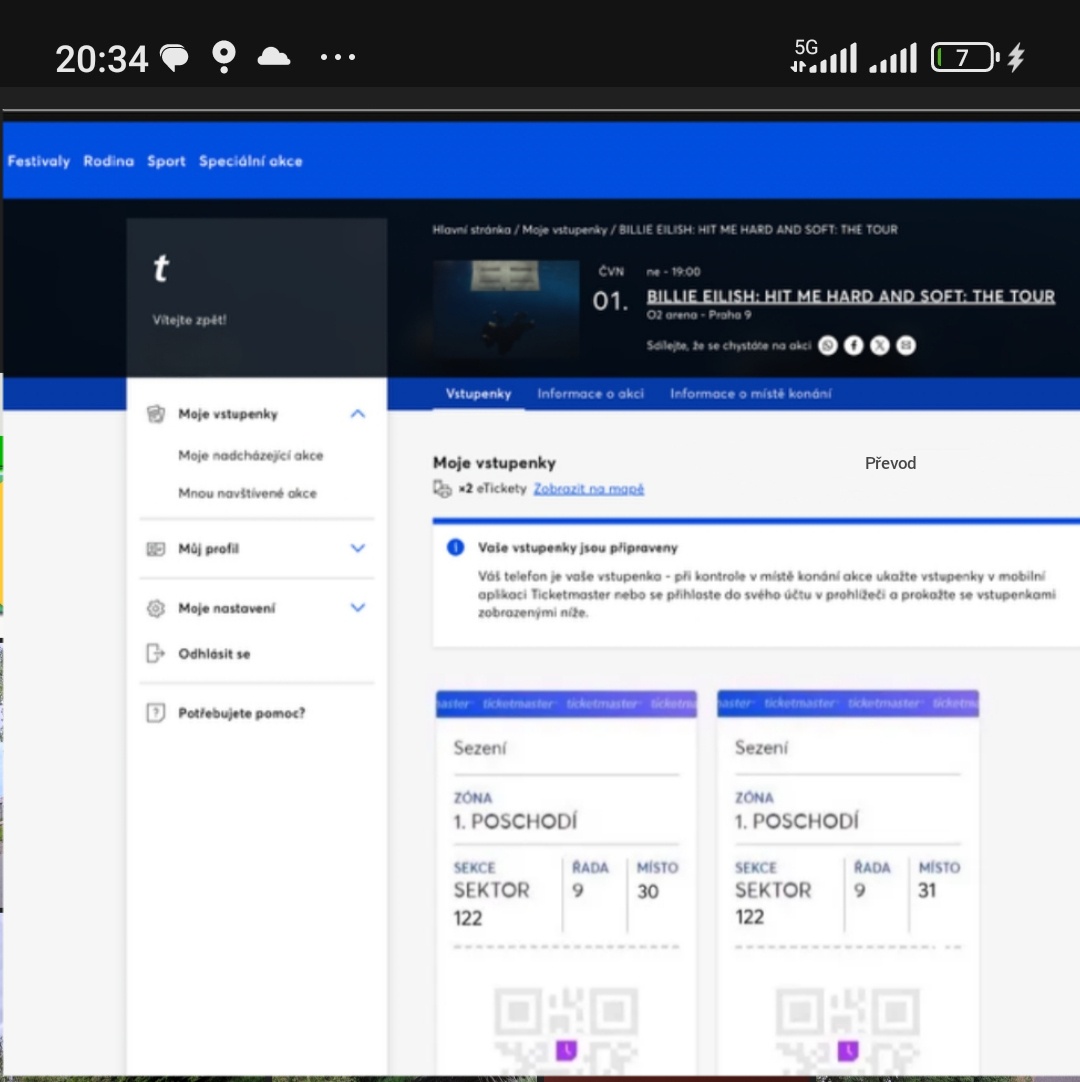Click the Převod transfer button
The image size is (1080, 1082).
coord(890,463)
